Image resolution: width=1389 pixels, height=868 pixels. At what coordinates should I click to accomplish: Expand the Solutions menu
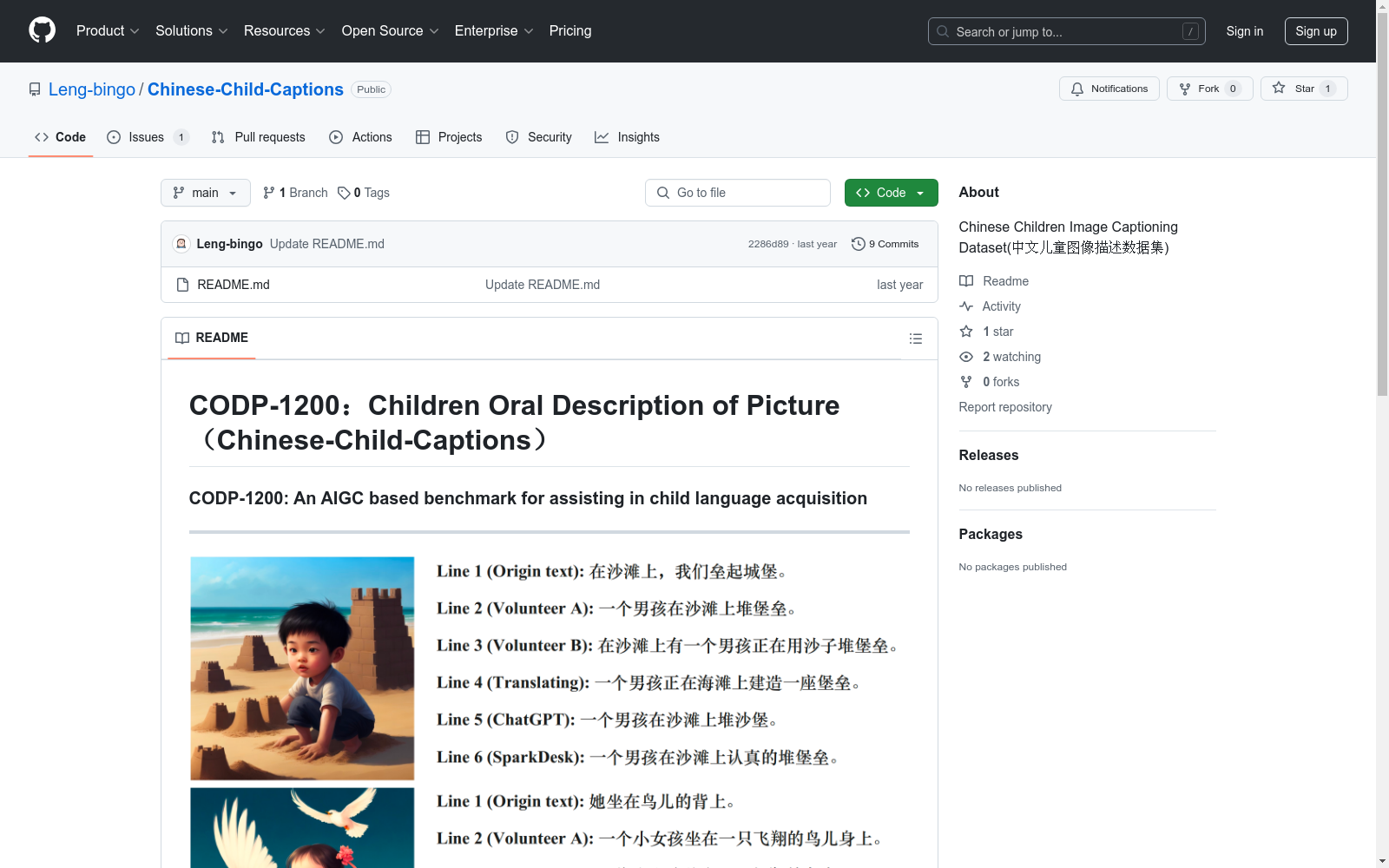coord(192,30)
